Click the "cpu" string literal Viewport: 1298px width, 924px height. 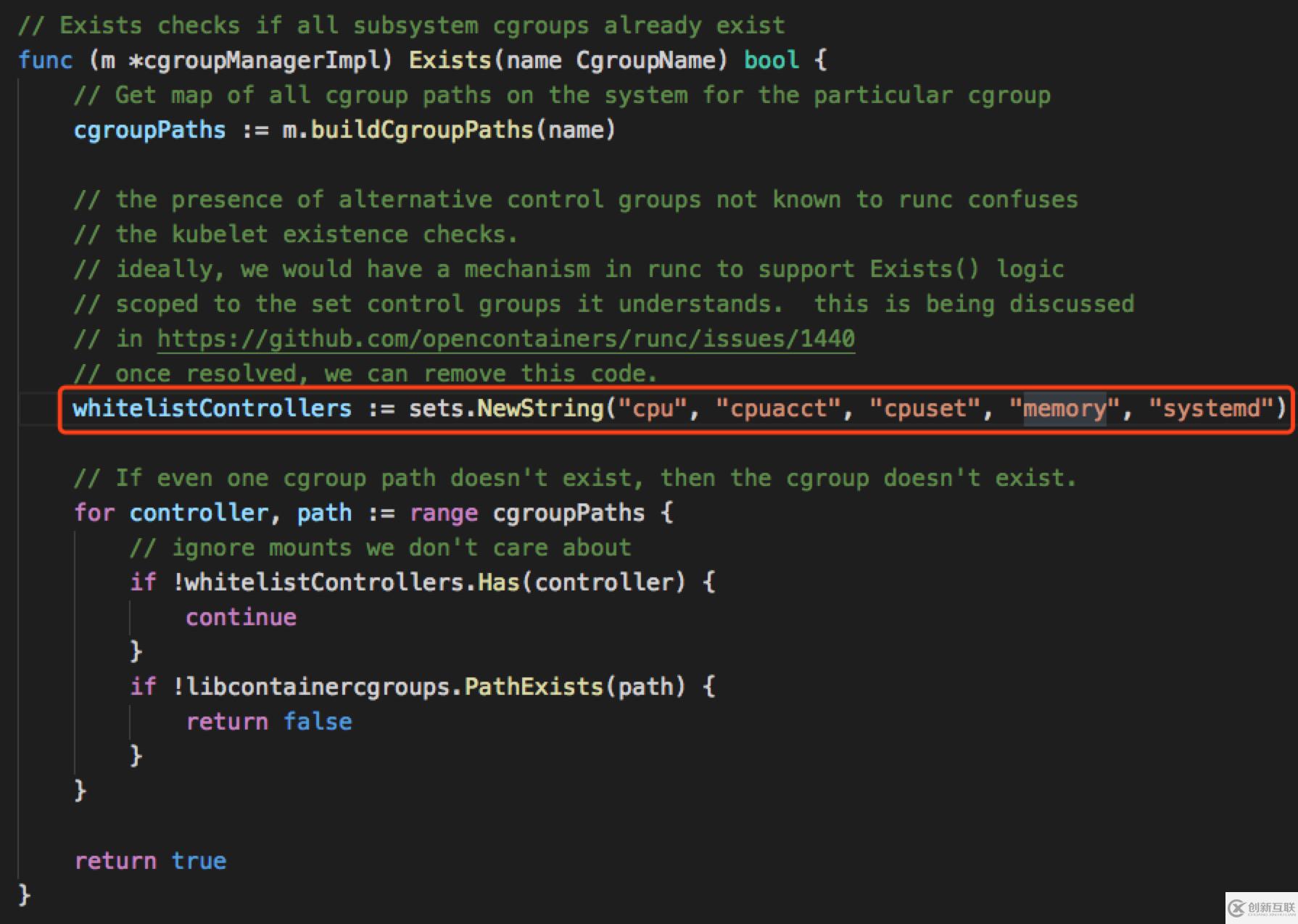pyautogui.click(x=653, y=408)
